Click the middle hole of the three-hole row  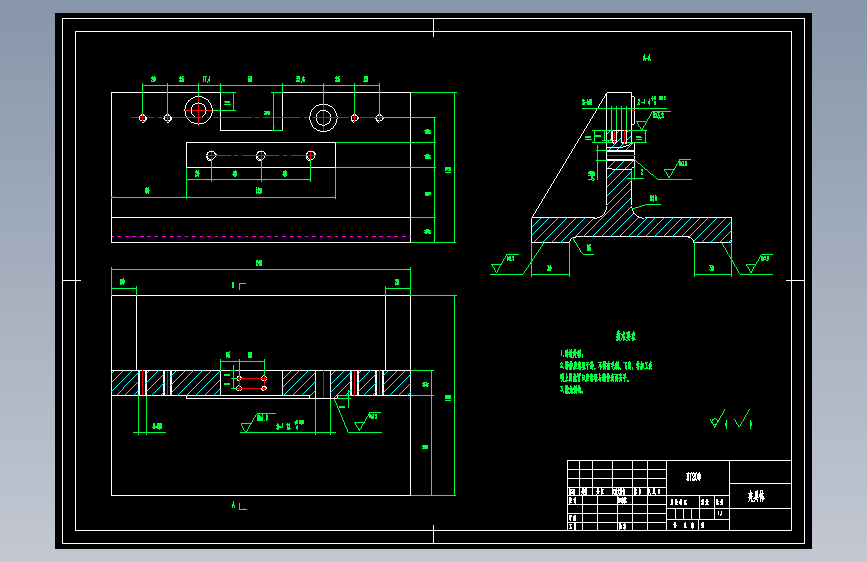click(x=261, y=156)
